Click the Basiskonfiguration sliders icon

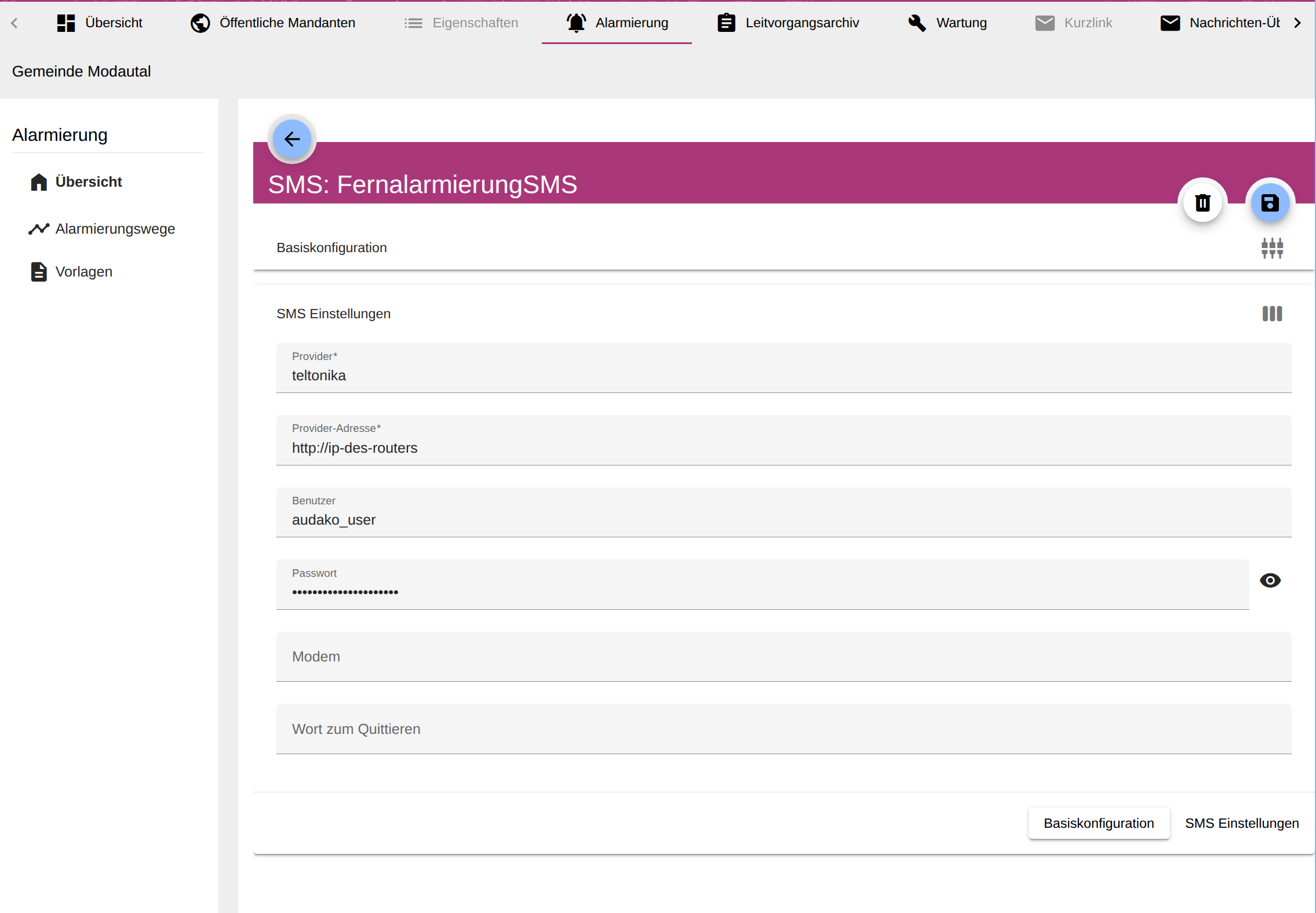pos(1272,248)
